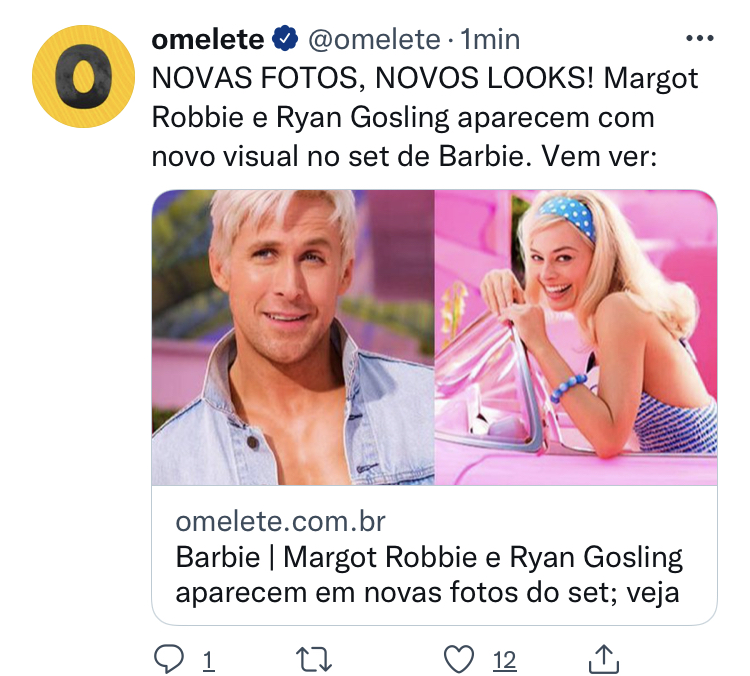
Task: Like the tweet with the heart icon
Action: tap(459, 659)
